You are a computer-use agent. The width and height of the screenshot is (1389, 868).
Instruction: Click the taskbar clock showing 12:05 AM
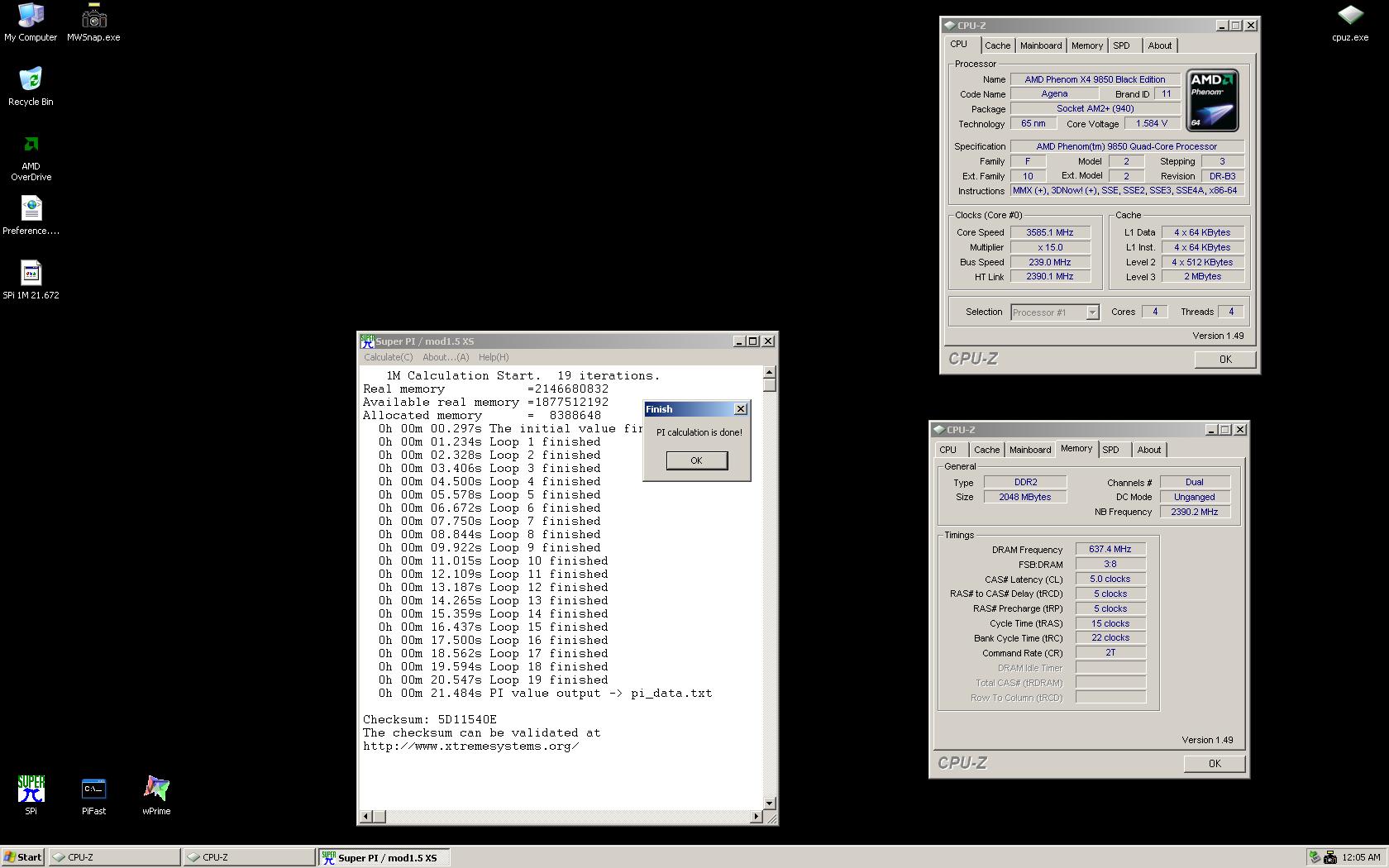point(1361,857)
